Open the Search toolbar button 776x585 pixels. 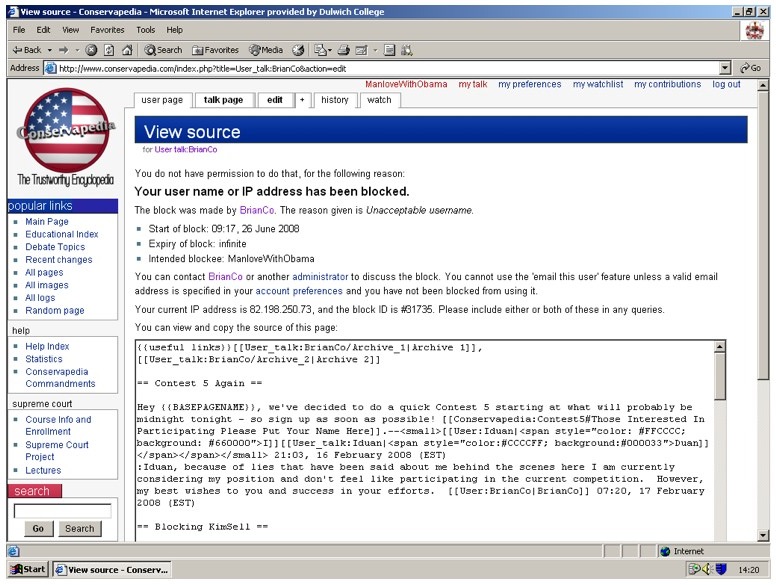pos(163,50)
